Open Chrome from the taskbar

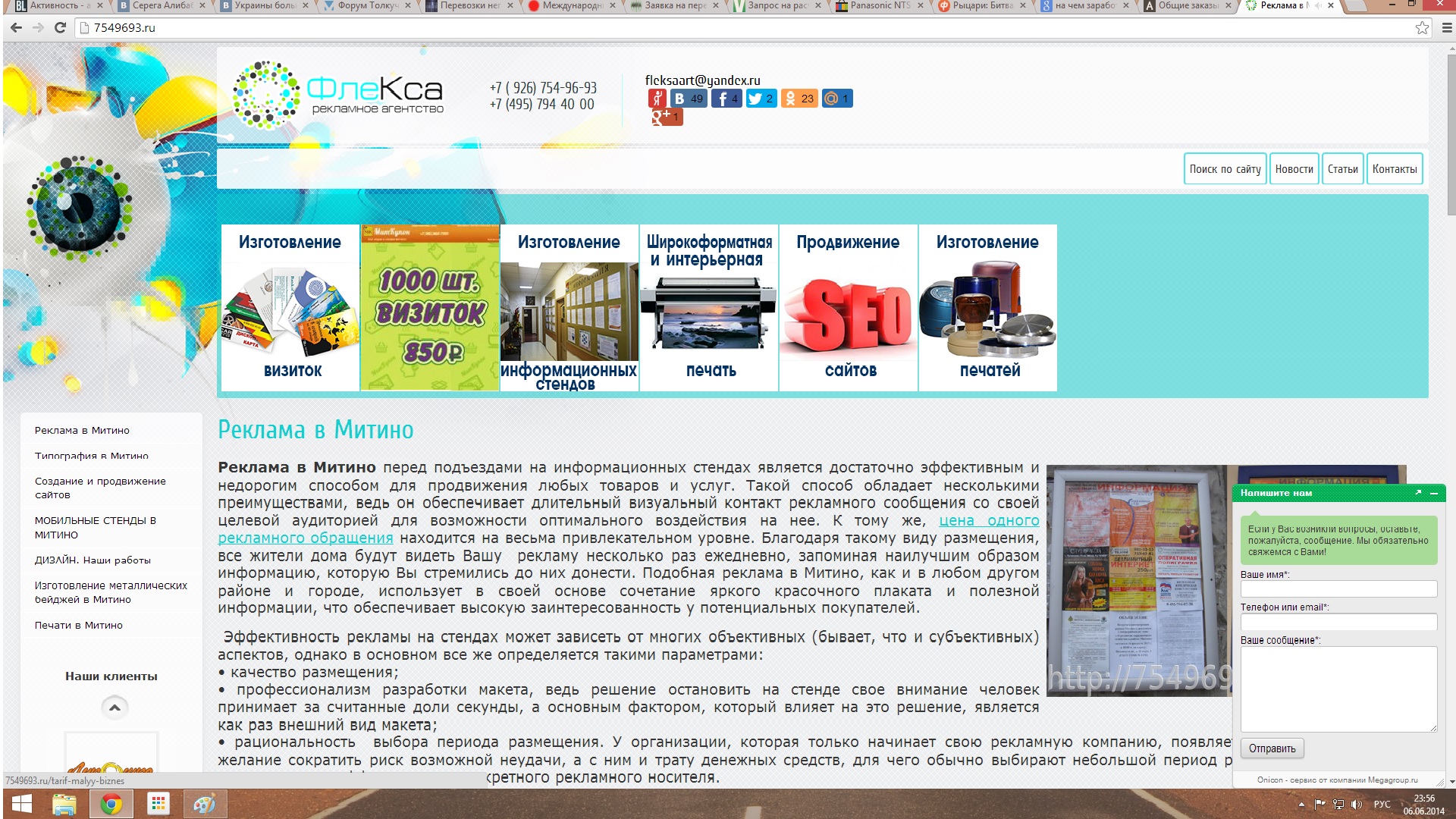coord(111,804)
